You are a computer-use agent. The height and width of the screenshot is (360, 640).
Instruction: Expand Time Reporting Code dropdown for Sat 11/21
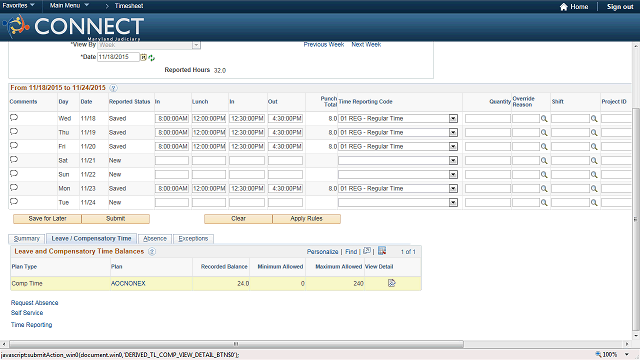(453, 160)
